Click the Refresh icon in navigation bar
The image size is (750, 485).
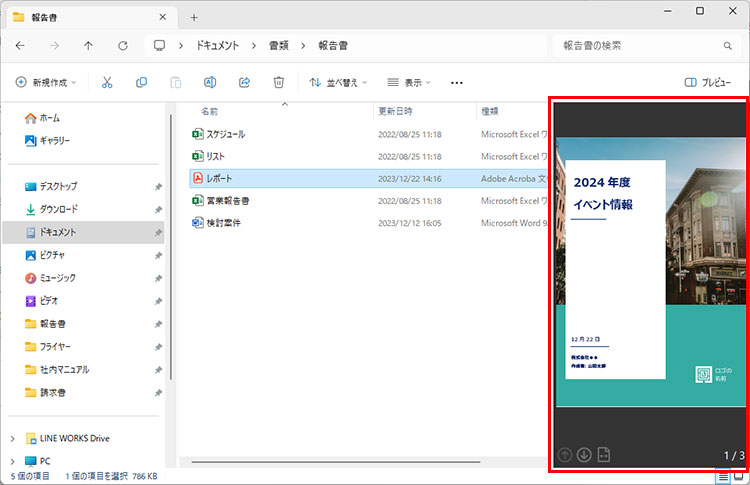pos(123,45)
